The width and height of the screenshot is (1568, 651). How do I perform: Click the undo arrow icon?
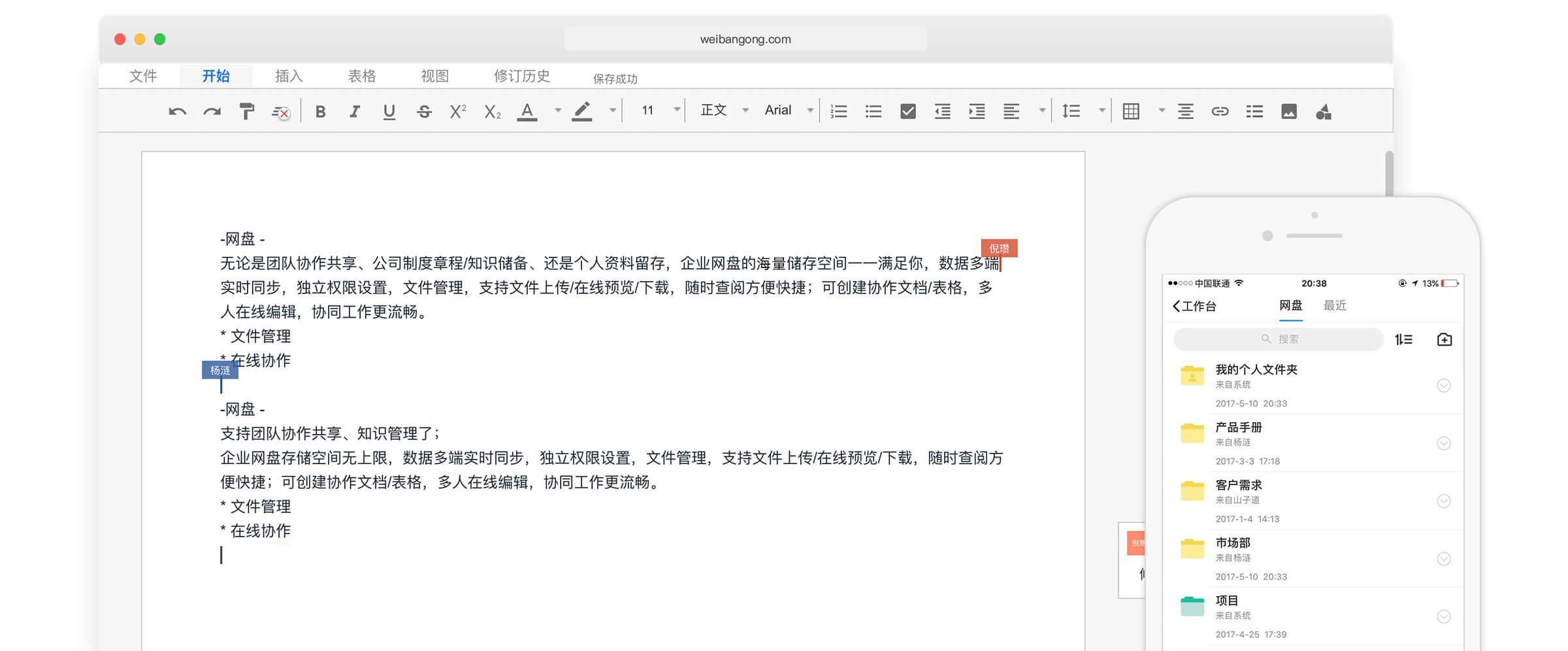coord(177,112)
